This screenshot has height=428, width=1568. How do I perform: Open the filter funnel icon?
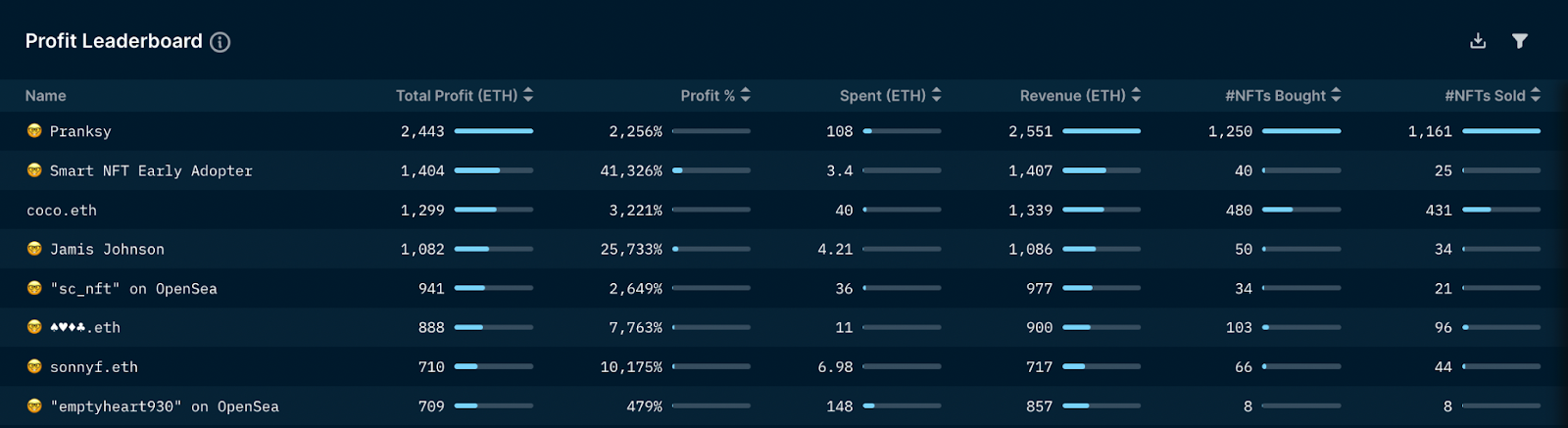pyautogui.click(x=1520, y=41)
